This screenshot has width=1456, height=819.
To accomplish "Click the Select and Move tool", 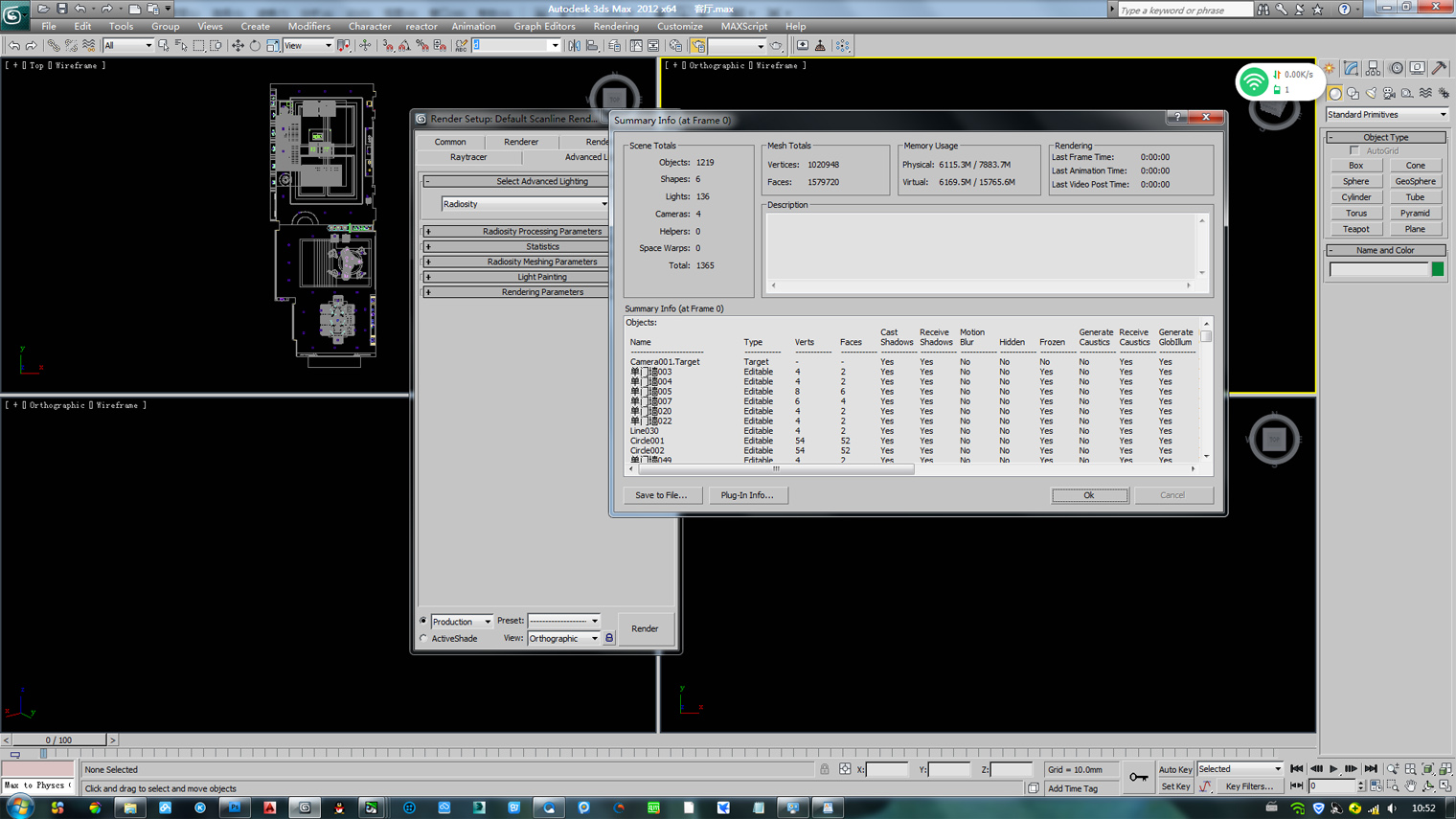I will 238,46.
